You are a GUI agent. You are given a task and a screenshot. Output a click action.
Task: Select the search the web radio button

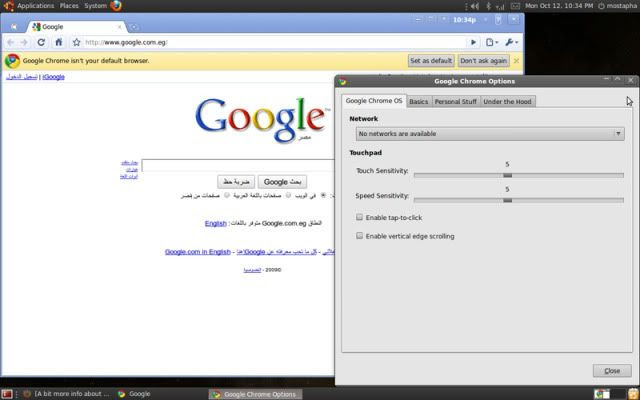(x=323, y=196)
